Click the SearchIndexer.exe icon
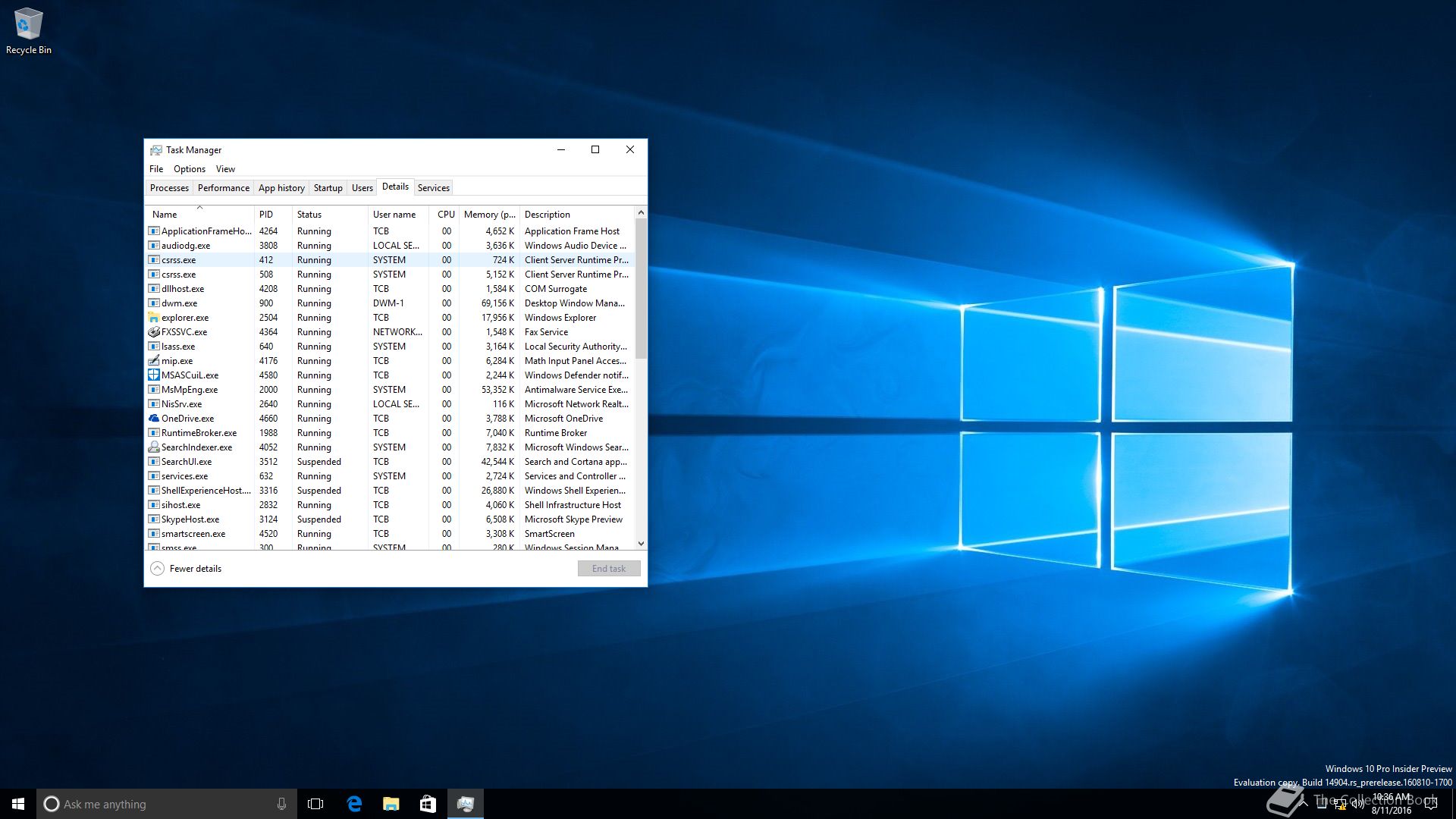Viewport: 1456px width, 819px height. point(153,447)
